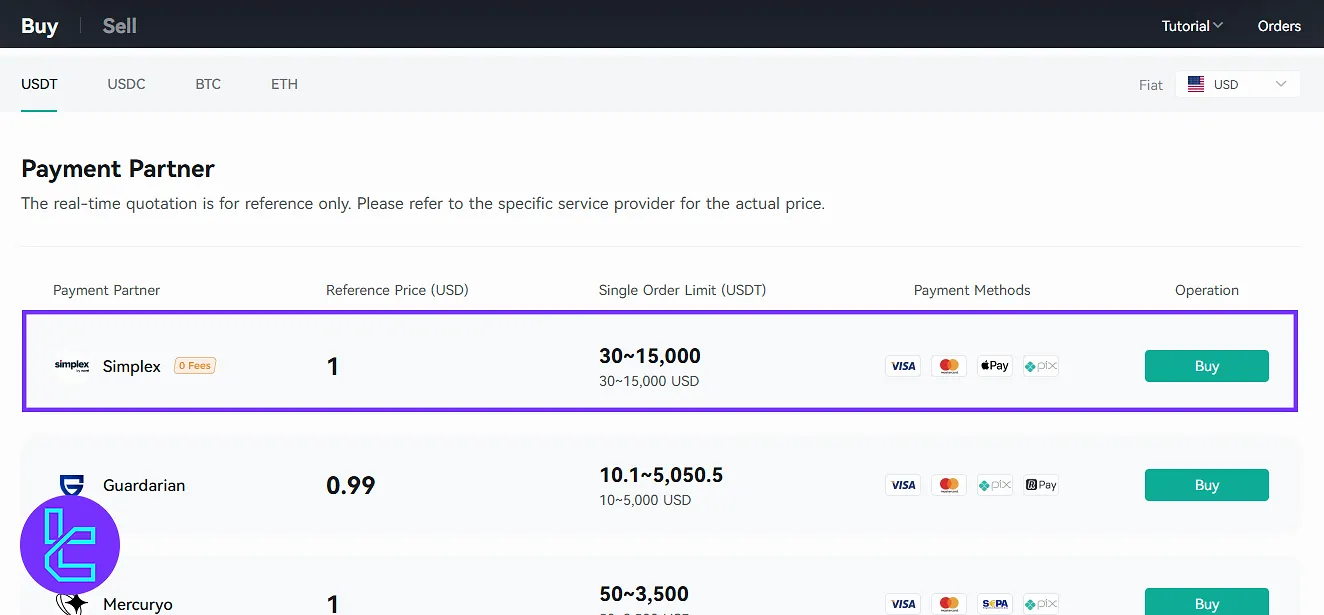Click the Apple Pay icon in Simplex row
Viewport: 1324px width, 615px height.
[995, 366]
